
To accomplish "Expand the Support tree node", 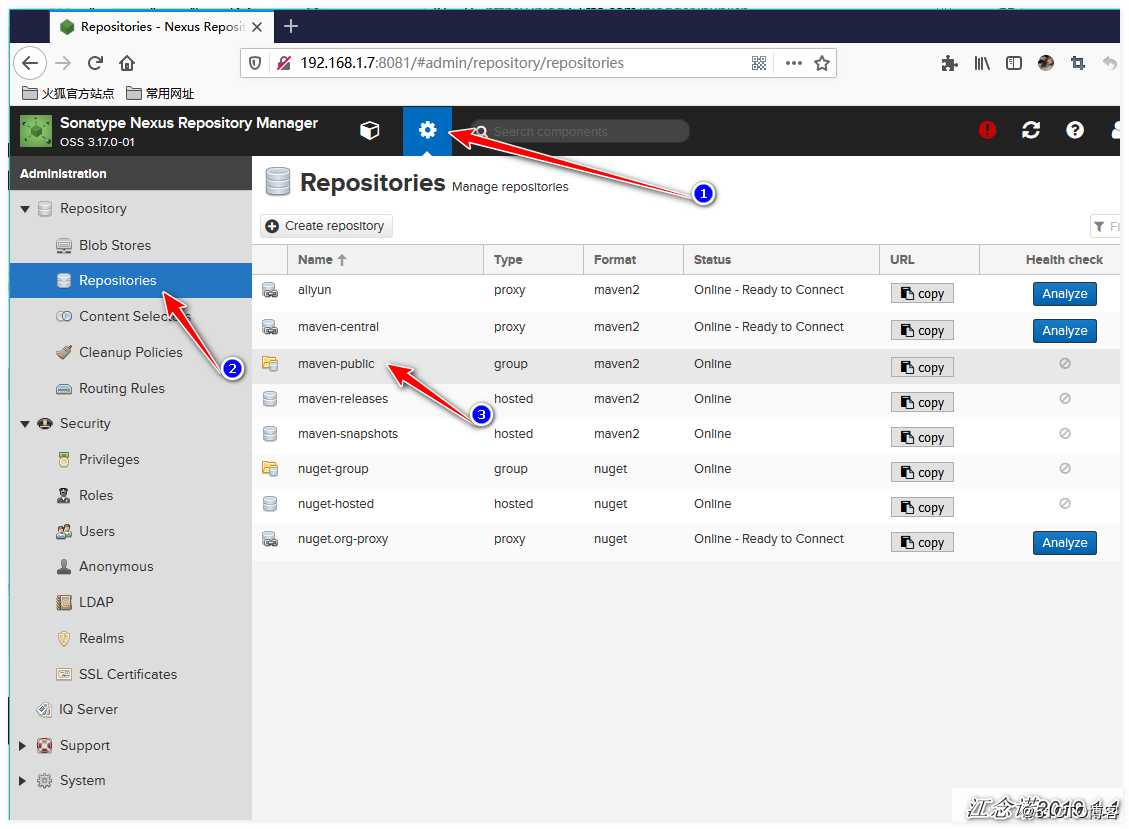I will 22,745.
